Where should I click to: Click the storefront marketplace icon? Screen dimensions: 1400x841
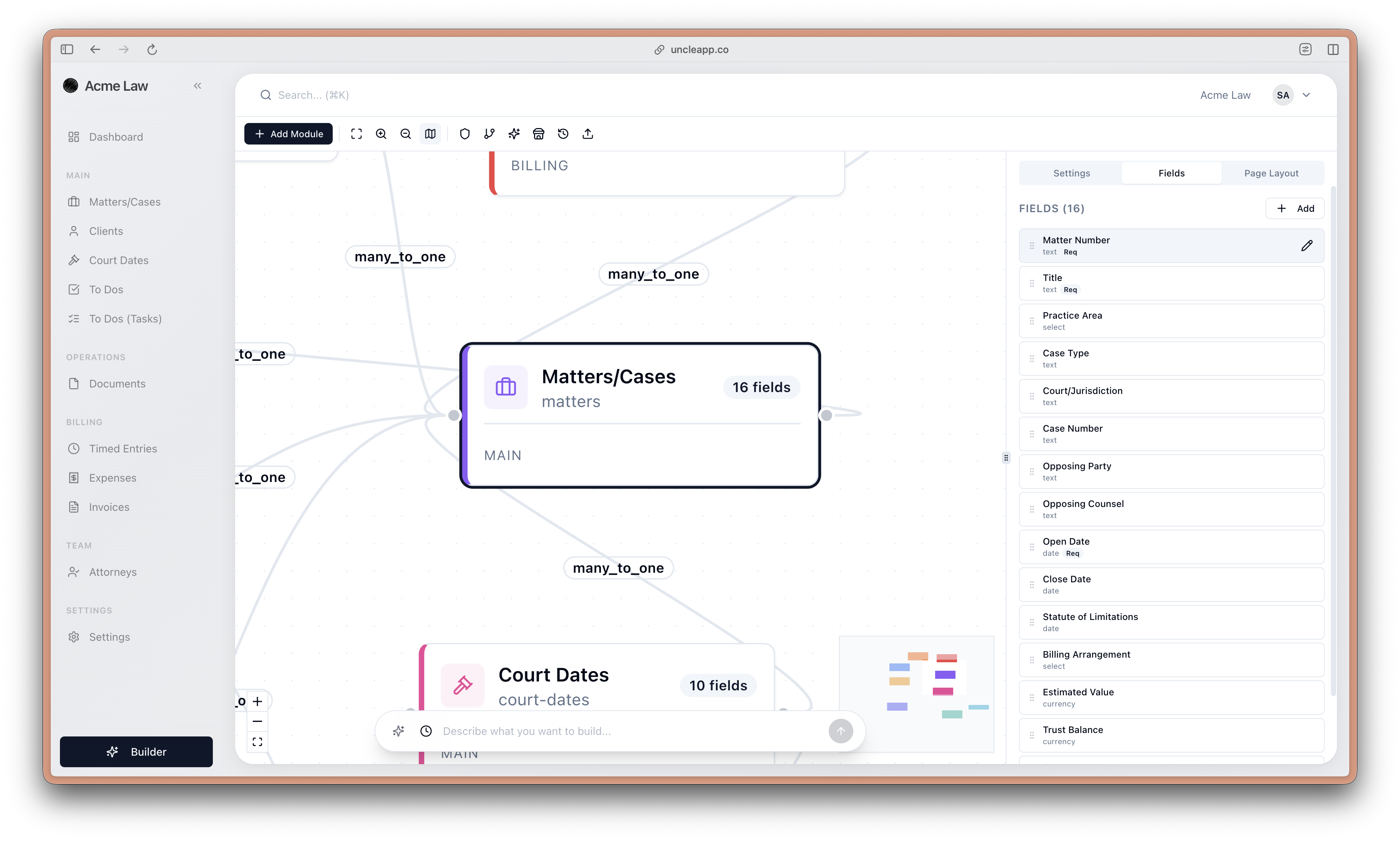click(x=538, y=134)
